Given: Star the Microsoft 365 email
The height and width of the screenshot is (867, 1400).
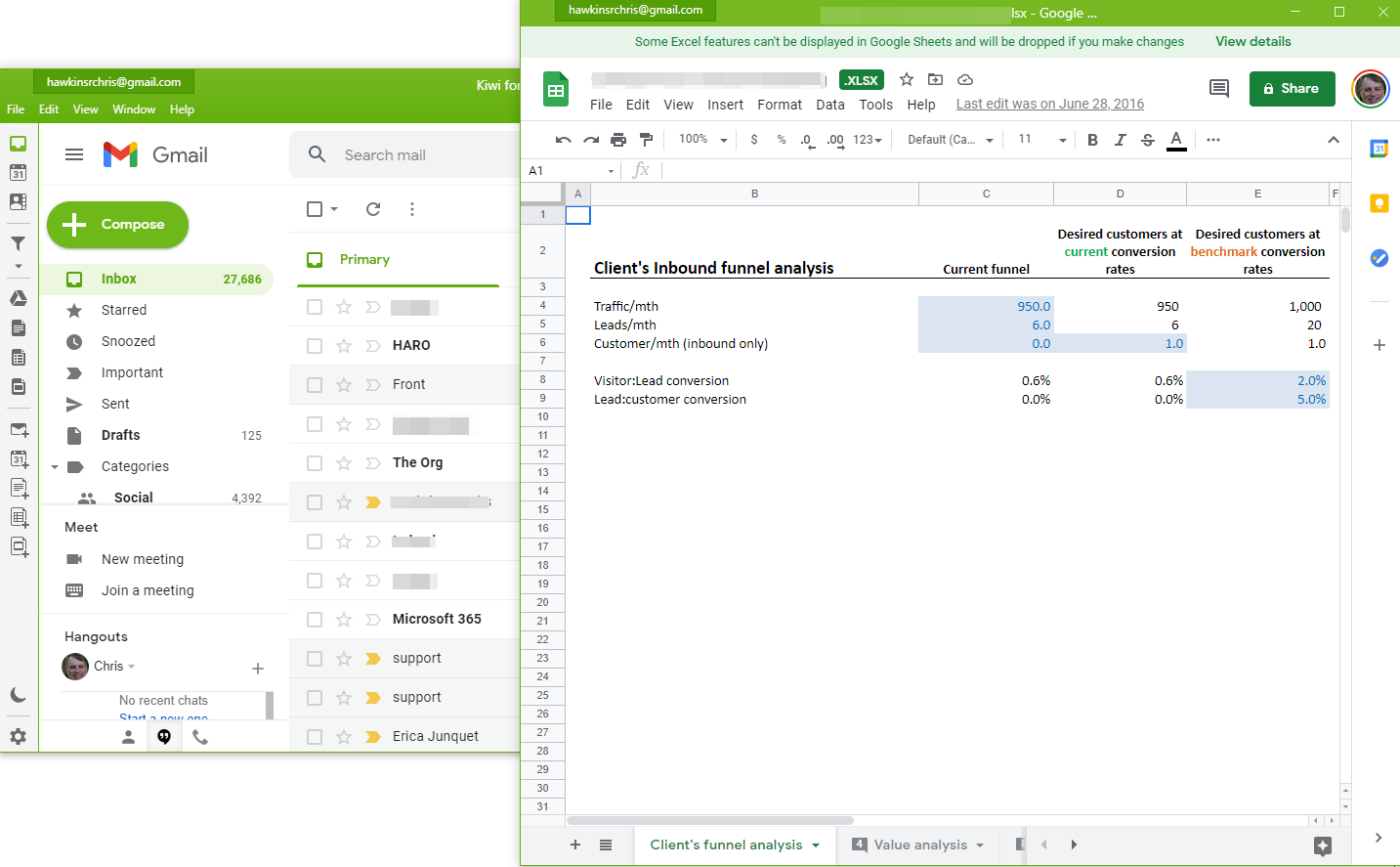Looking at the screenshot, I should tap(344, 619).
